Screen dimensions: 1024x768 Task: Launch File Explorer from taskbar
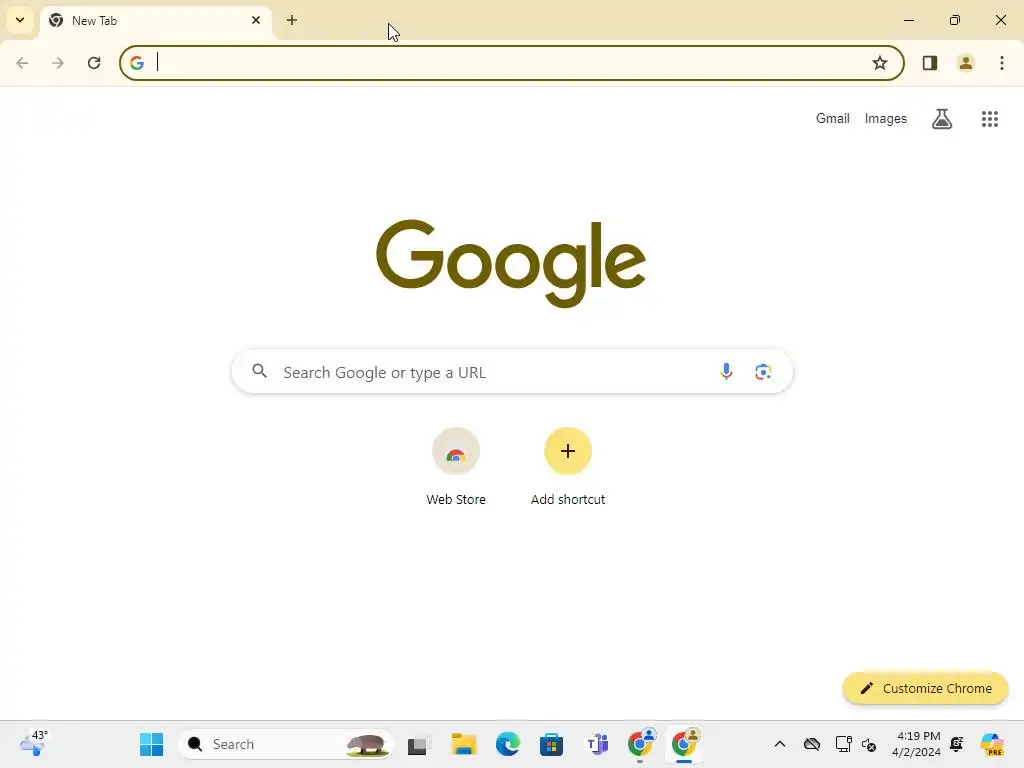(x=464, y=744)
